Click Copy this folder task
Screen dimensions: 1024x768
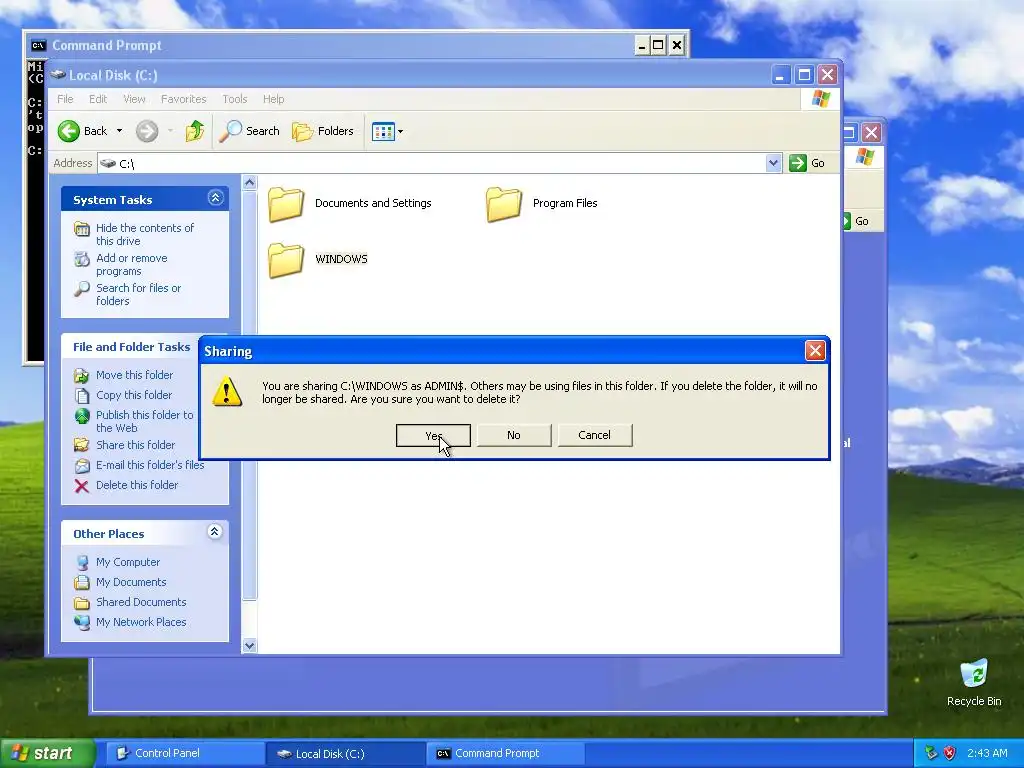[x=133, y=395]
